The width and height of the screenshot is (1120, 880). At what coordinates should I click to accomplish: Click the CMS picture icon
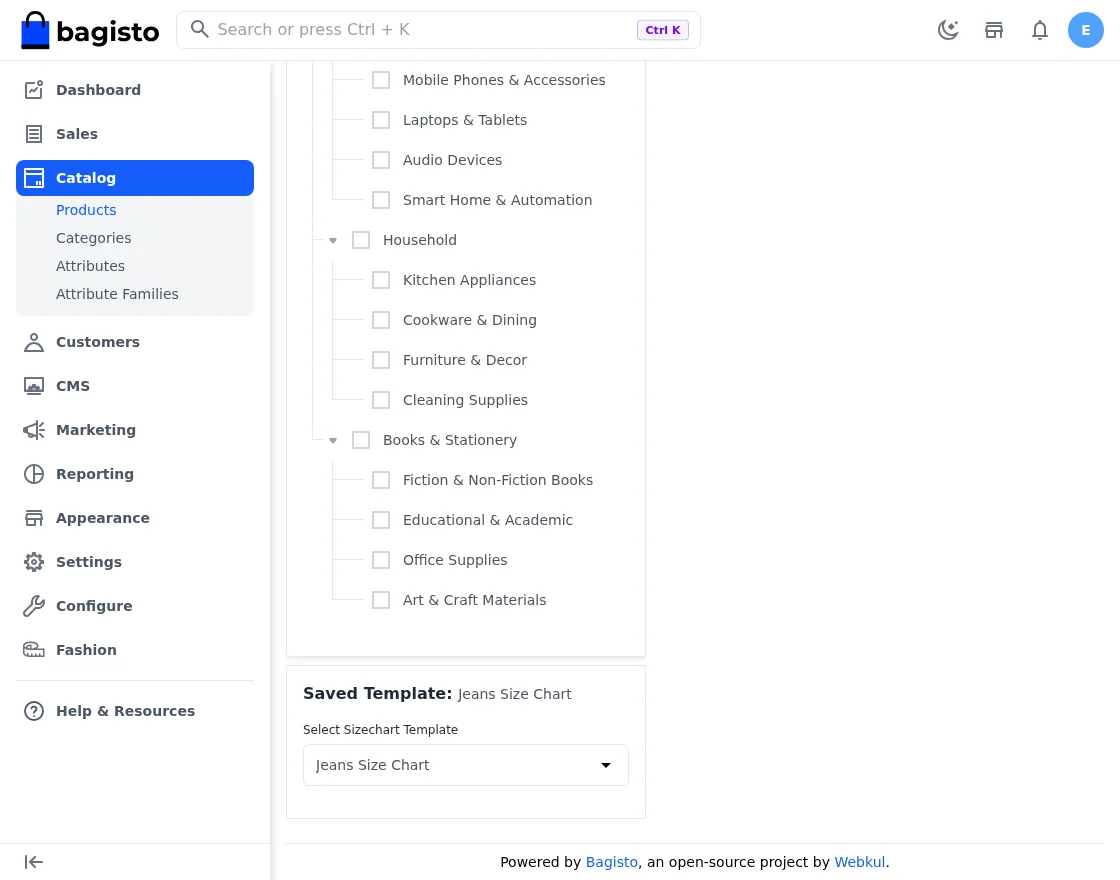[x=34, y=386]
